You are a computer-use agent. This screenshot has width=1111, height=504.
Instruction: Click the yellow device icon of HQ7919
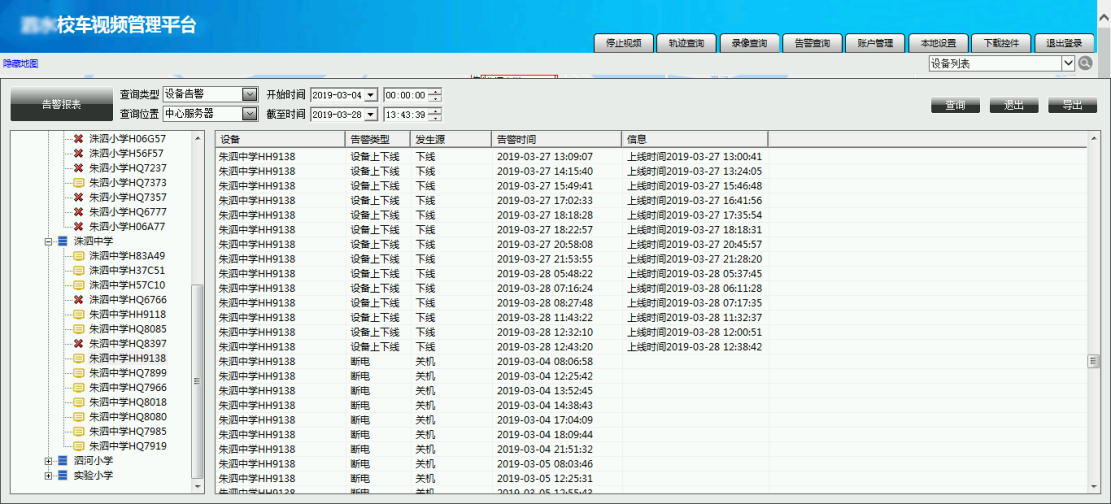[79, 446]
